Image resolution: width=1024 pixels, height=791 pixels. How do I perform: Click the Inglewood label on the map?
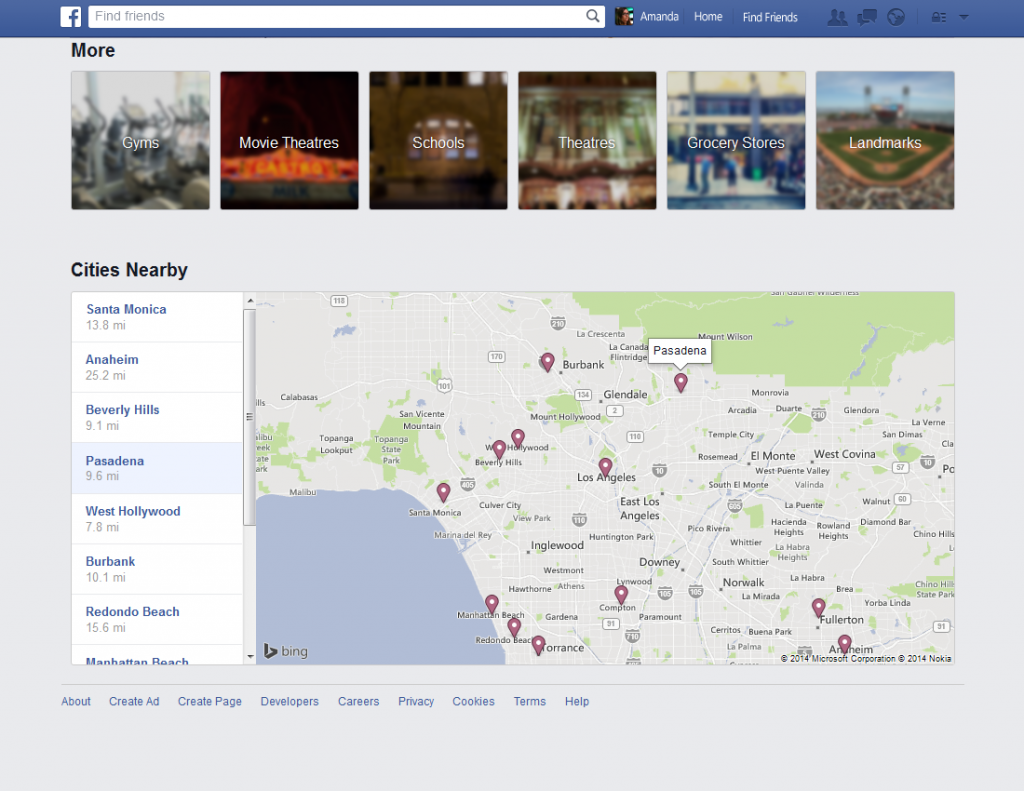(557, 545)
